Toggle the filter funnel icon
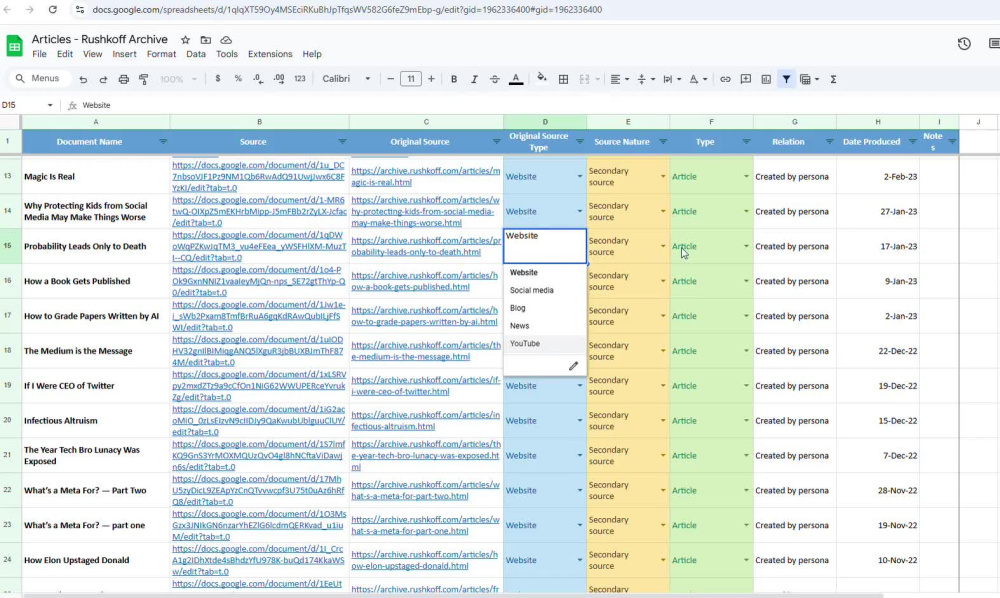This screenshot has width=1000, height=598. point(786,79)
